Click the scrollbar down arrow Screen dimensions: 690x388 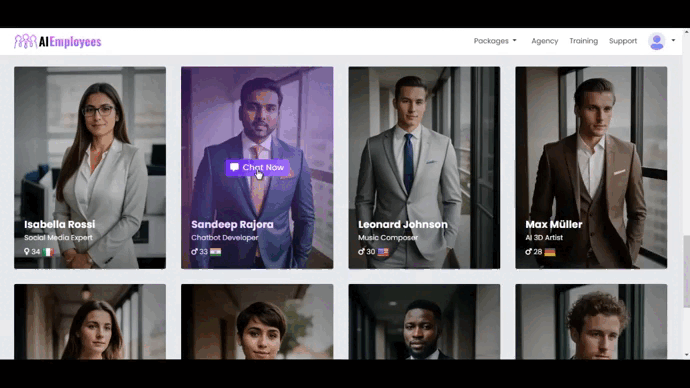[x=686, y=355]
